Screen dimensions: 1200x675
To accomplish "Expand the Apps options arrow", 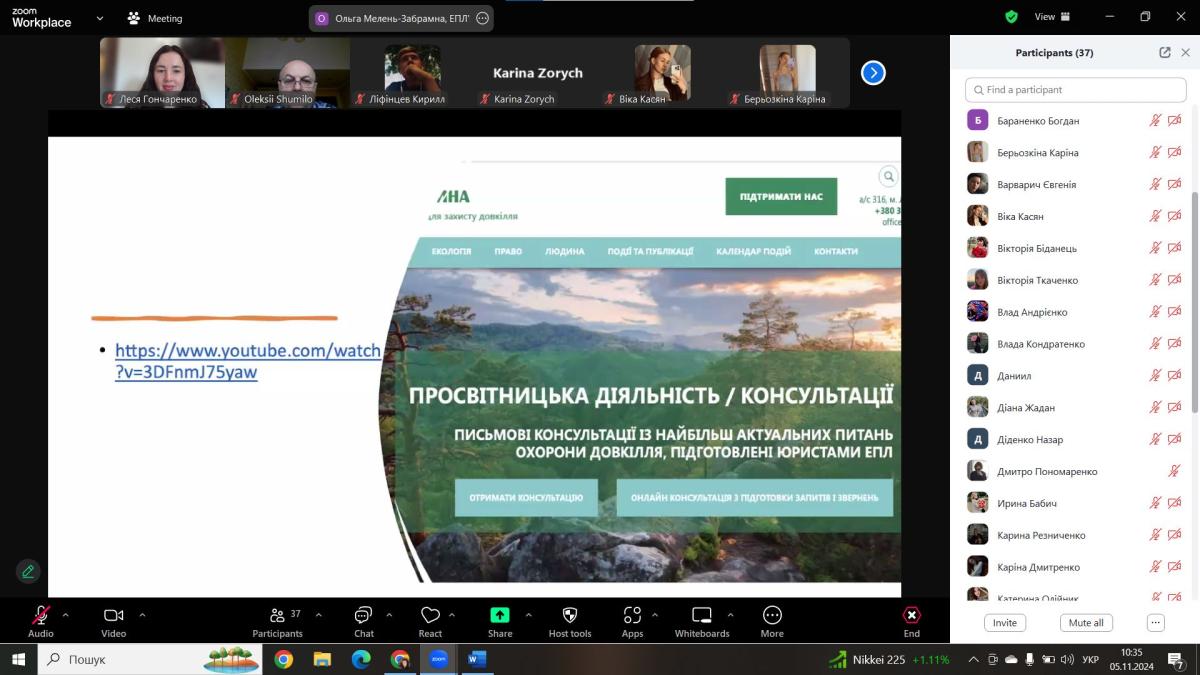I will (x=655, y=615).
